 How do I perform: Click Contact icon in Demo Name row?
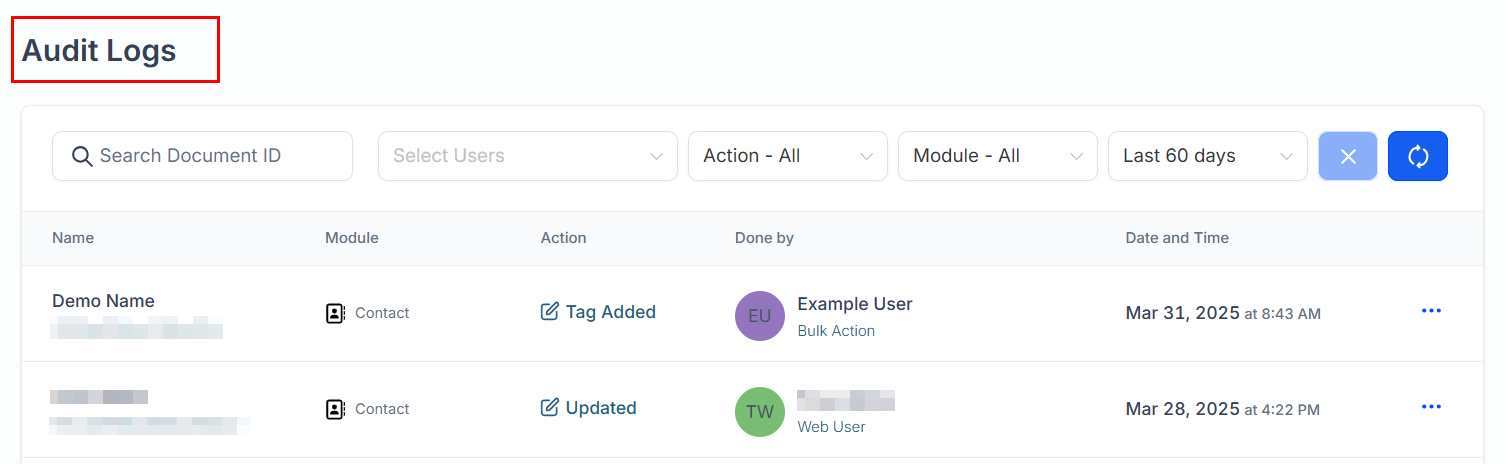[x=336, y=313]
